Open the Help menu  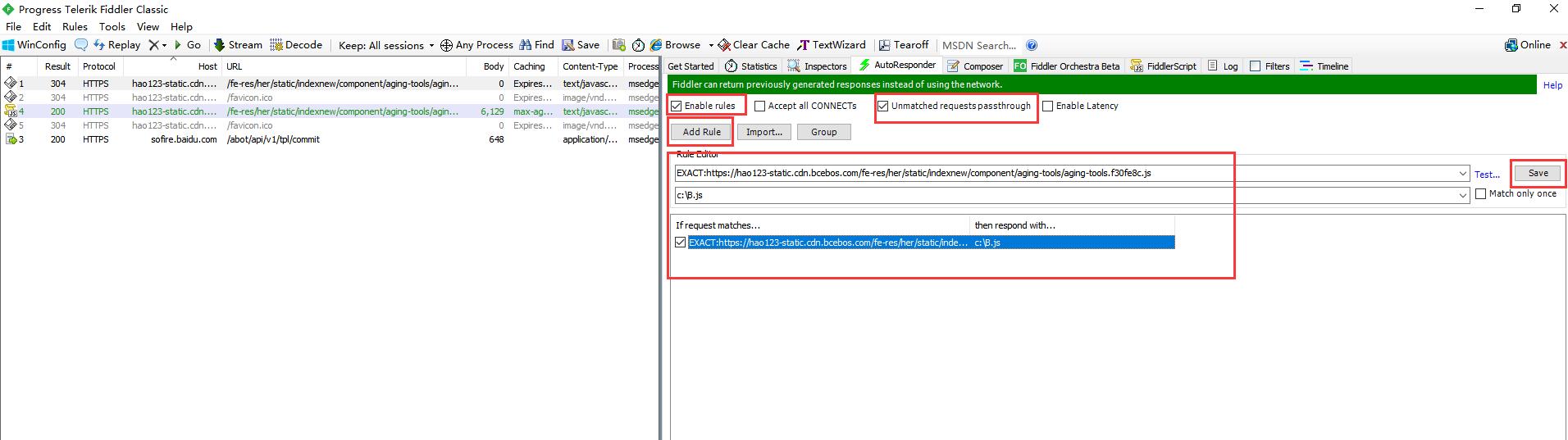coord(181,26)
